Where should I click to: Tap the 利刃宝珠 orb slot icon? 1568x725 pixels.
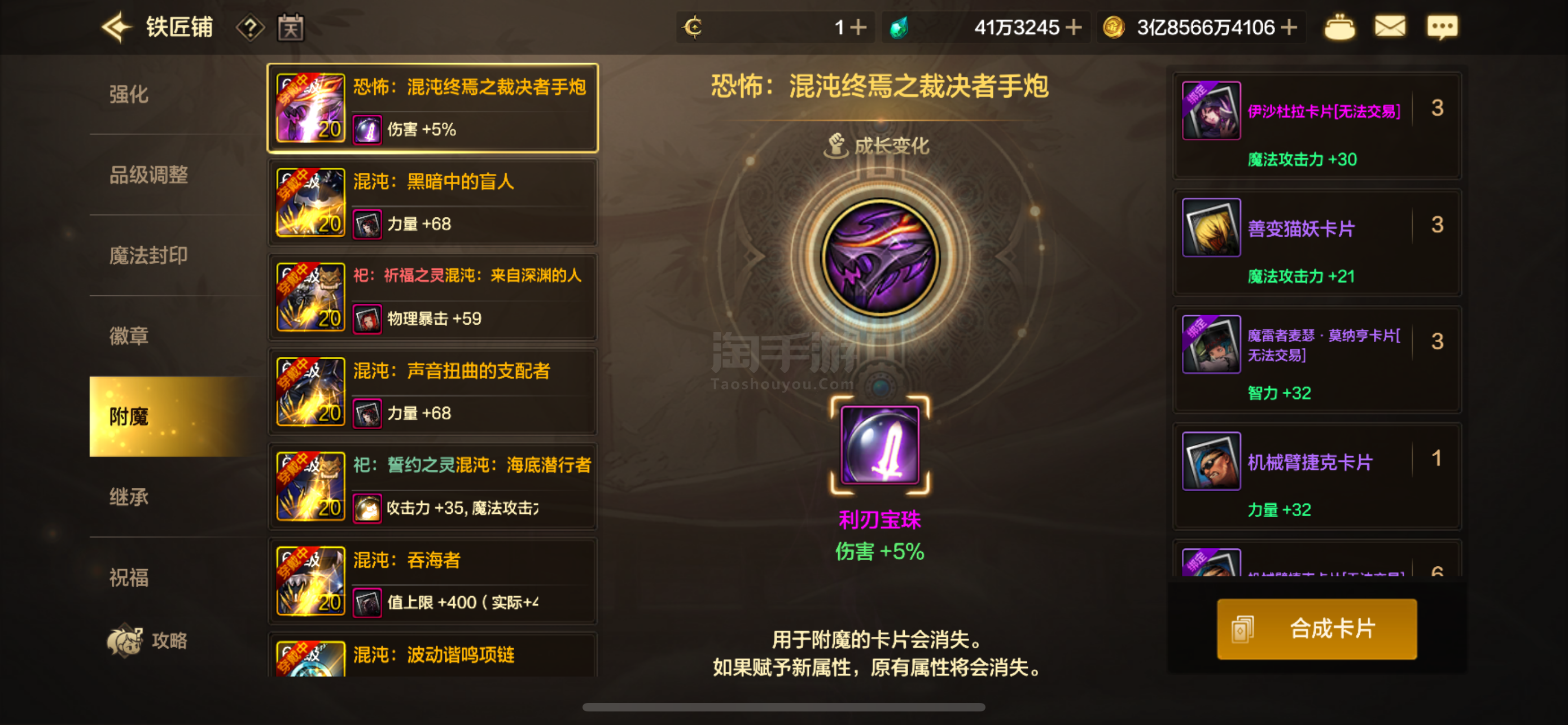[879, 445]
